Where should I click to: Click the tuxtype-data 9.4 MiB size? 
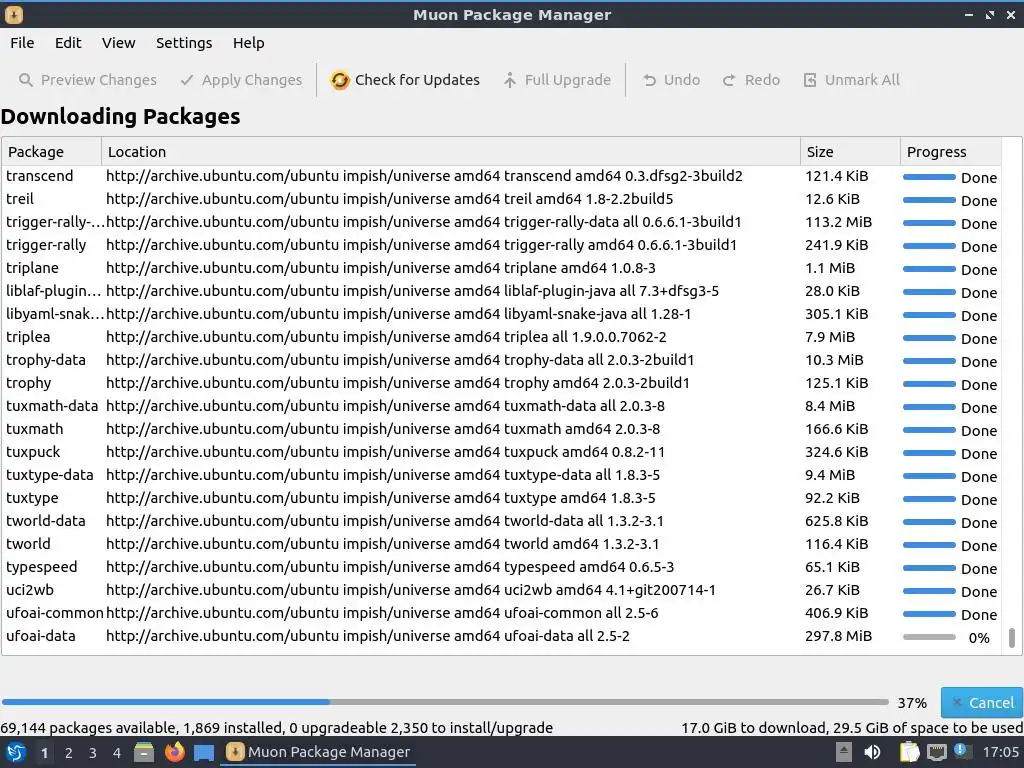click(x=829, y=475)
